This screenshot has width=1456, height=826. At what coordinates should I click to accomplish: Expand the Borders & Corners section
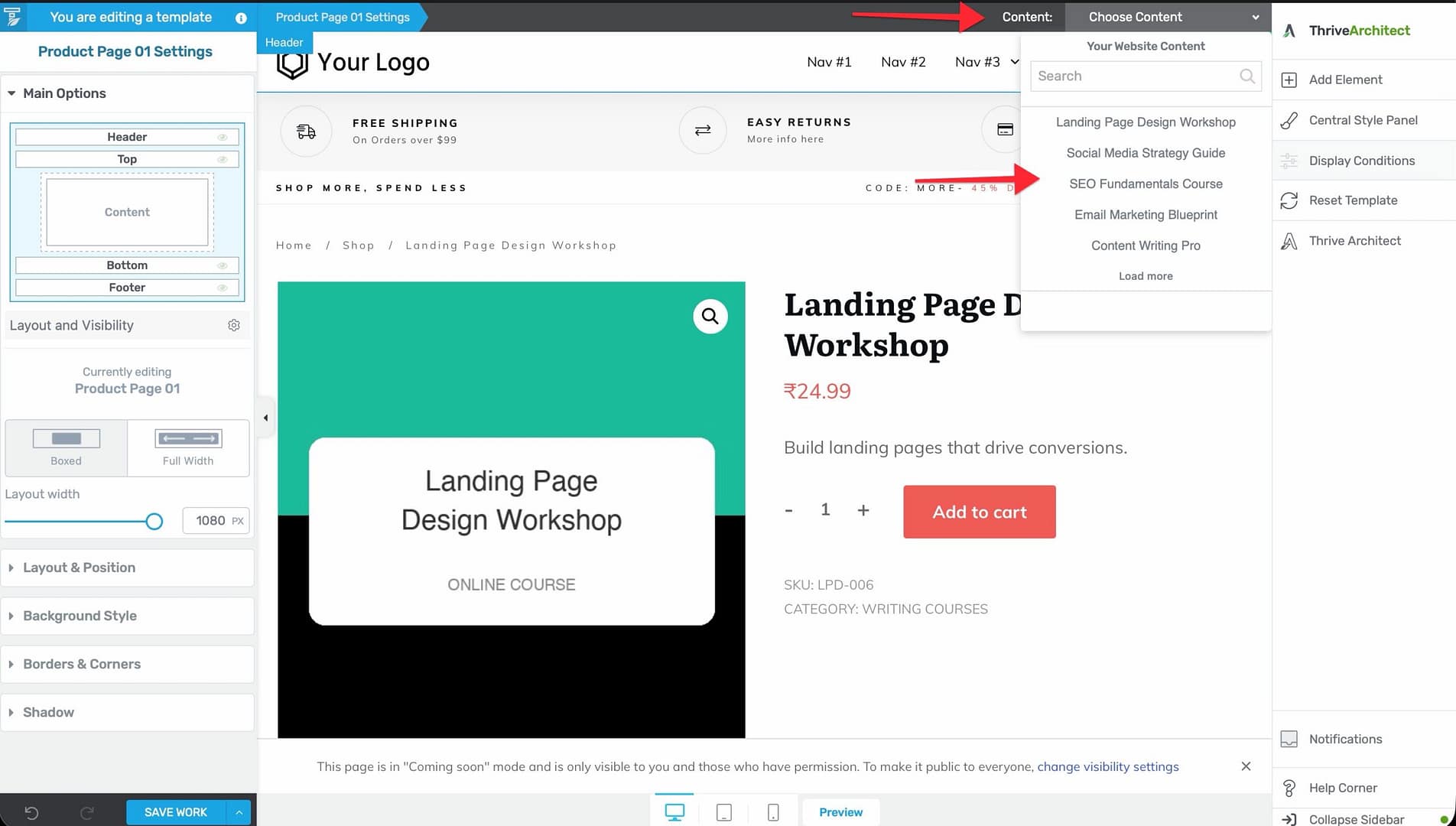click(x=82, y=664)
